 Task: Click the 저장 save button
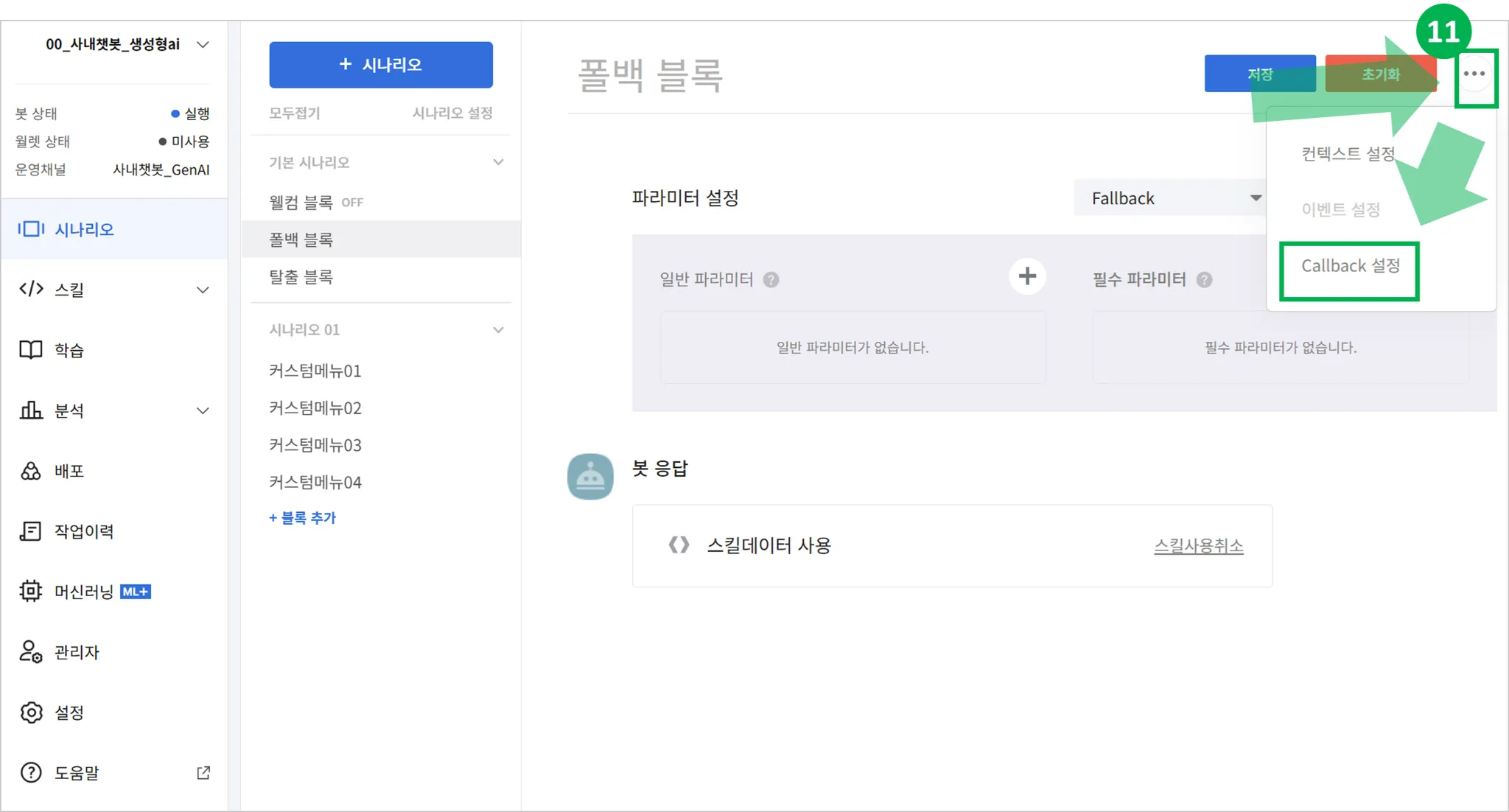[x=1260, y=74]
